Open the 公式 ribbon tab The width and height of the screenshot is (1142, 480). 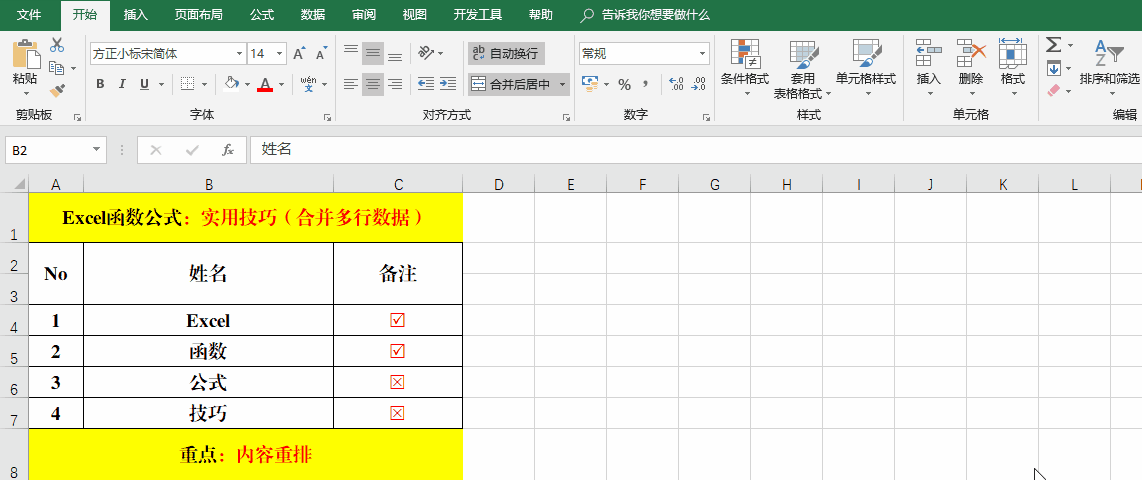[262, 15]
